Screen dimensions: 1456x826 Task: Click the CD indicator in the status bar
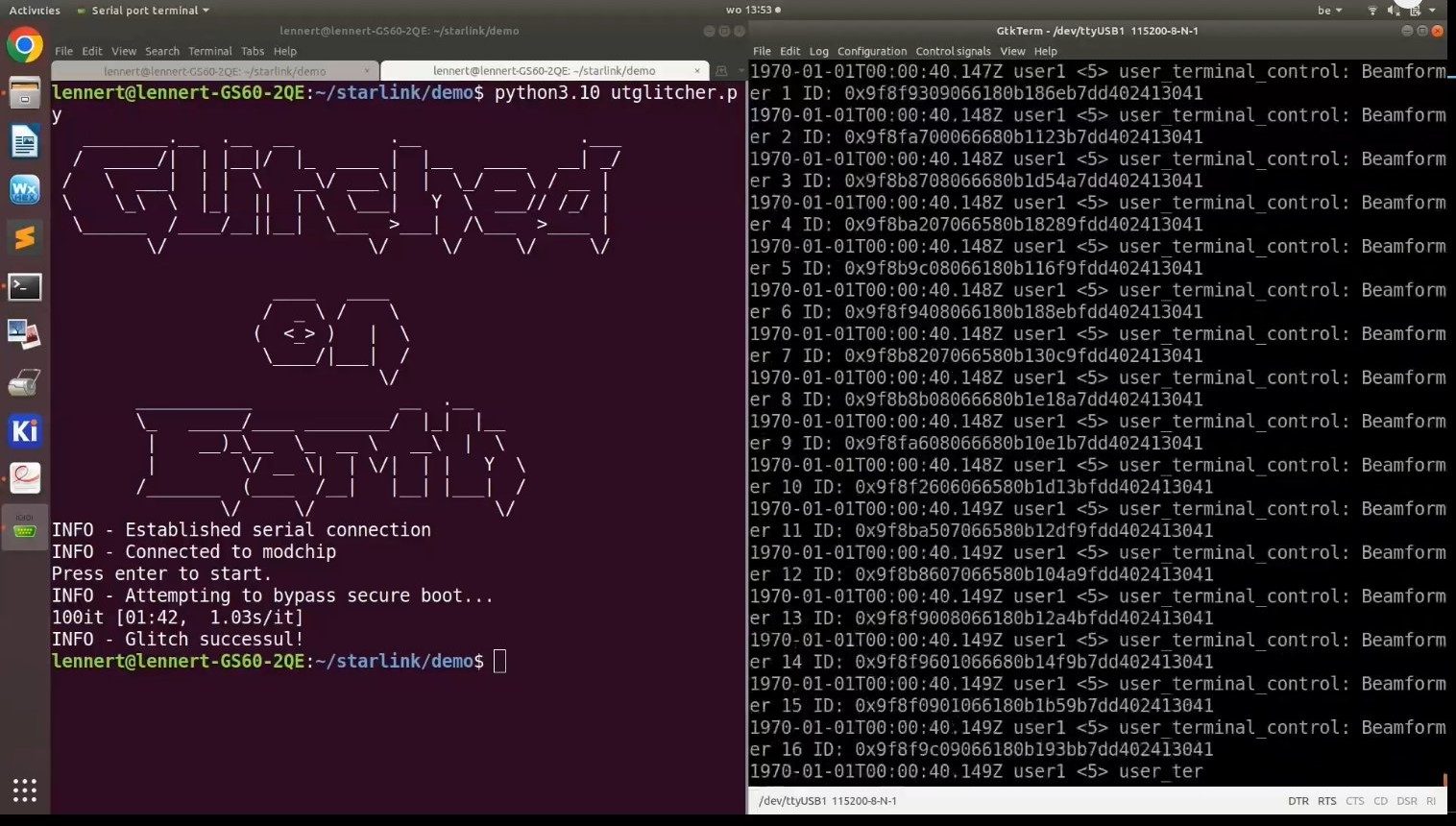coord(1381,801)
